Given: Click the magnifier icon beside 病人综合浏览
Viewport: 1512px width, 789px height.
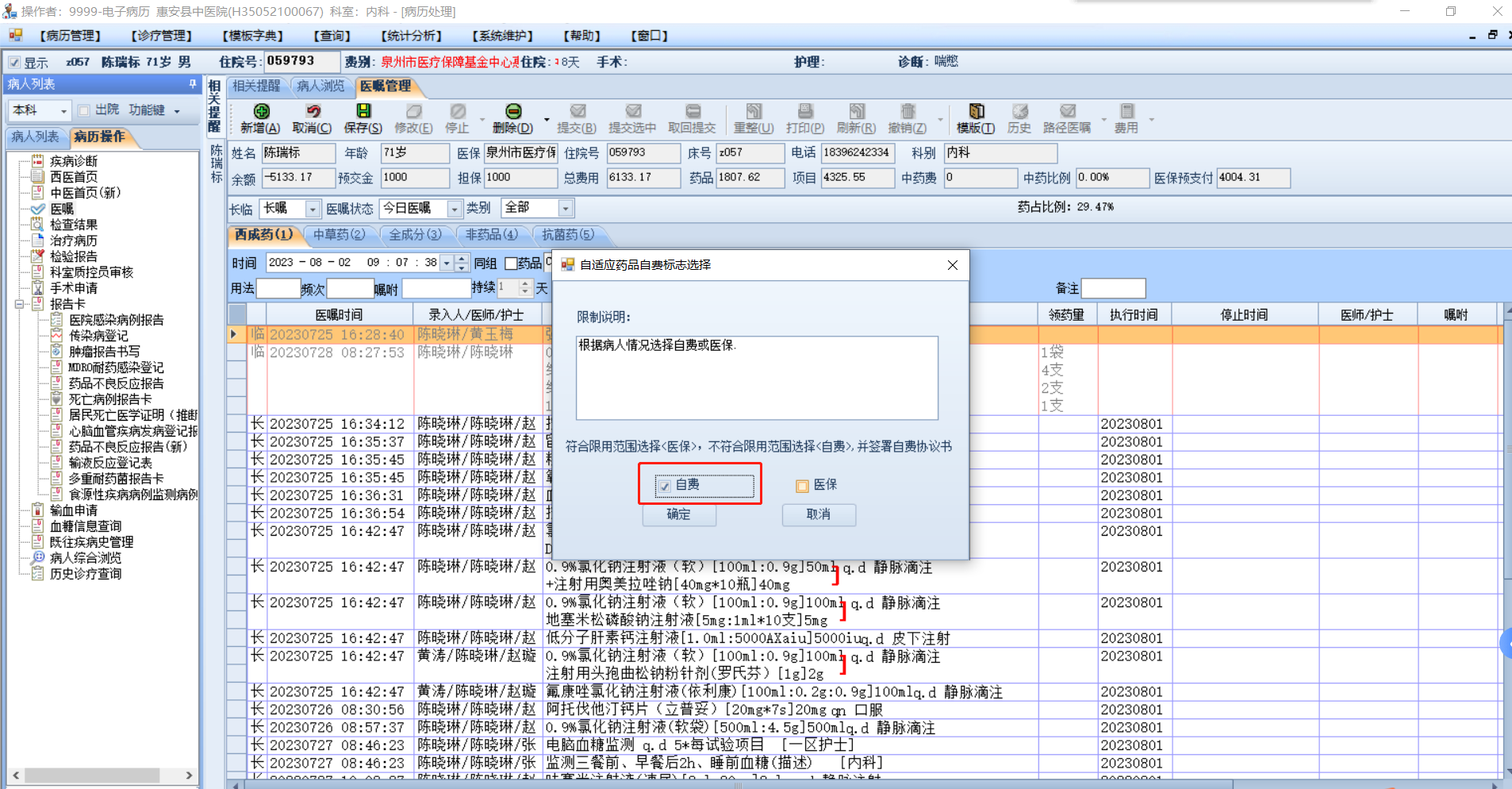Looking at the screenshot, I should coord(38,557).
